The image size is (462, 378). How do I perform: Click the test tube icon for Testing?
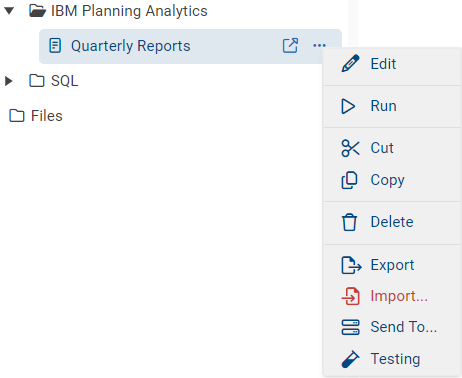point(350,359)
